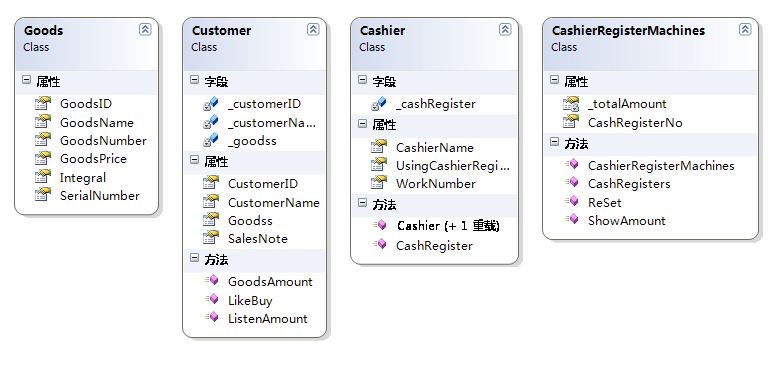Click the _totalAmount property icon
Image resolution: width=783 pixels, height=376 pixels.
pos(571,104)
